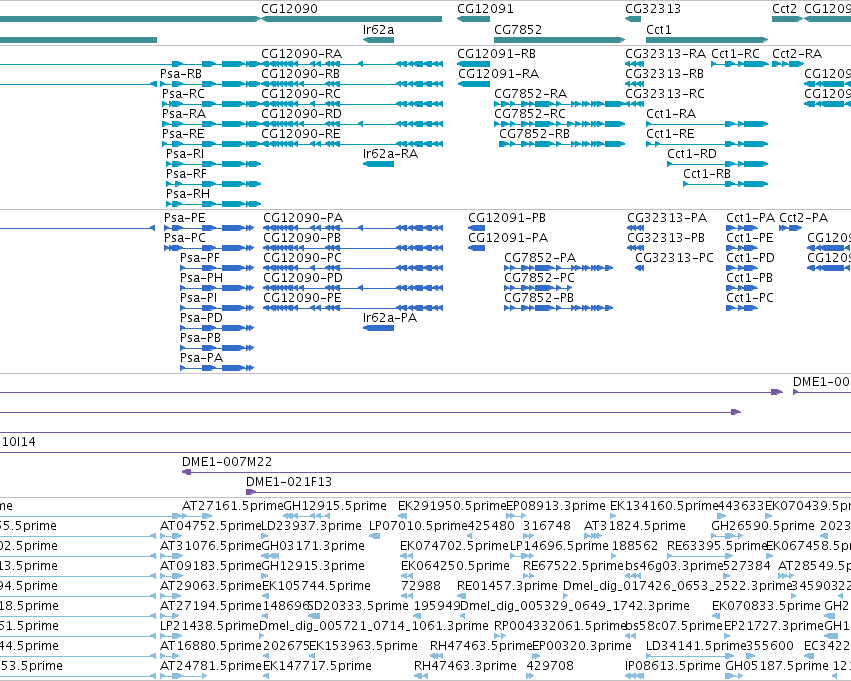Open protein Psa-PE
This screenshot has width=851, height=681.
pos(185,218)
